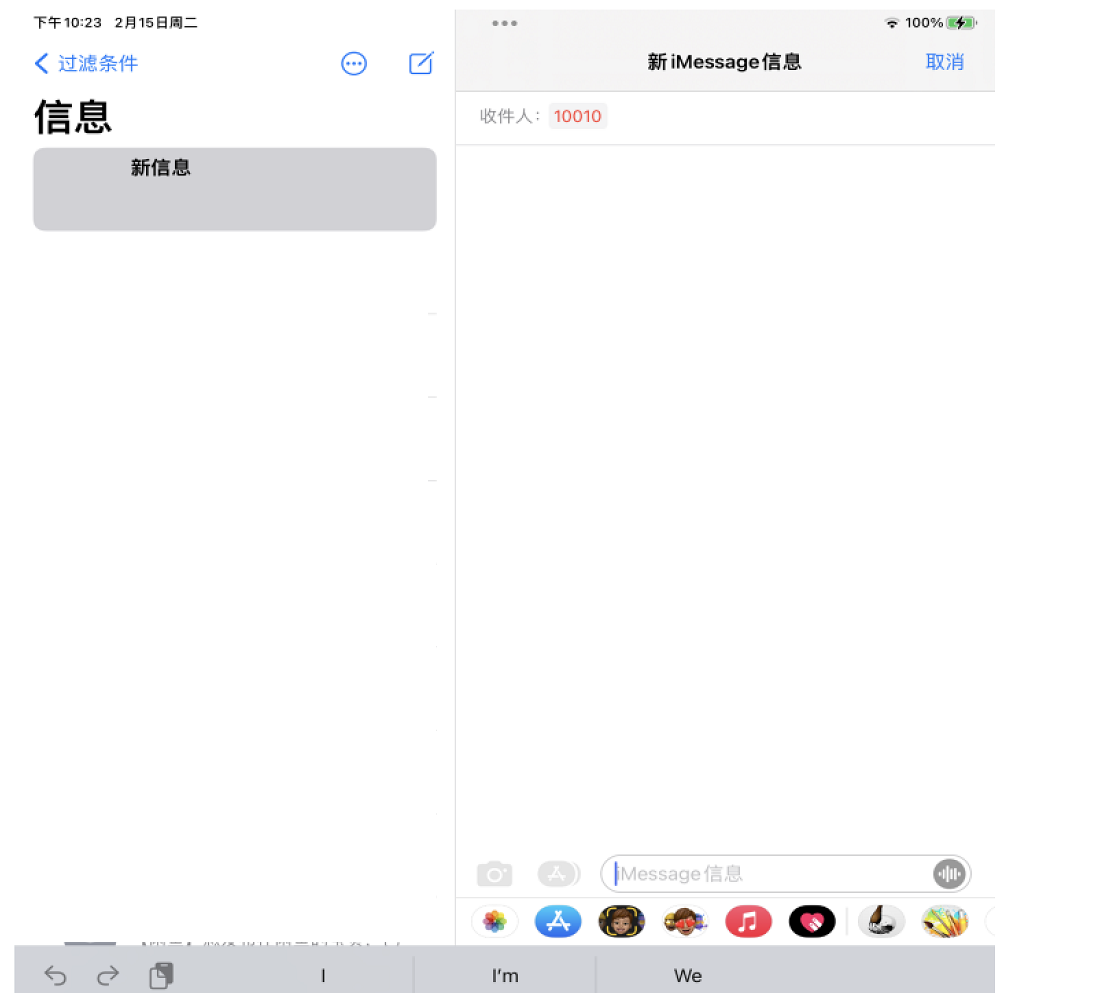Tap the compose new message icon
1100x993 pixels.
[x=421, y=63]
